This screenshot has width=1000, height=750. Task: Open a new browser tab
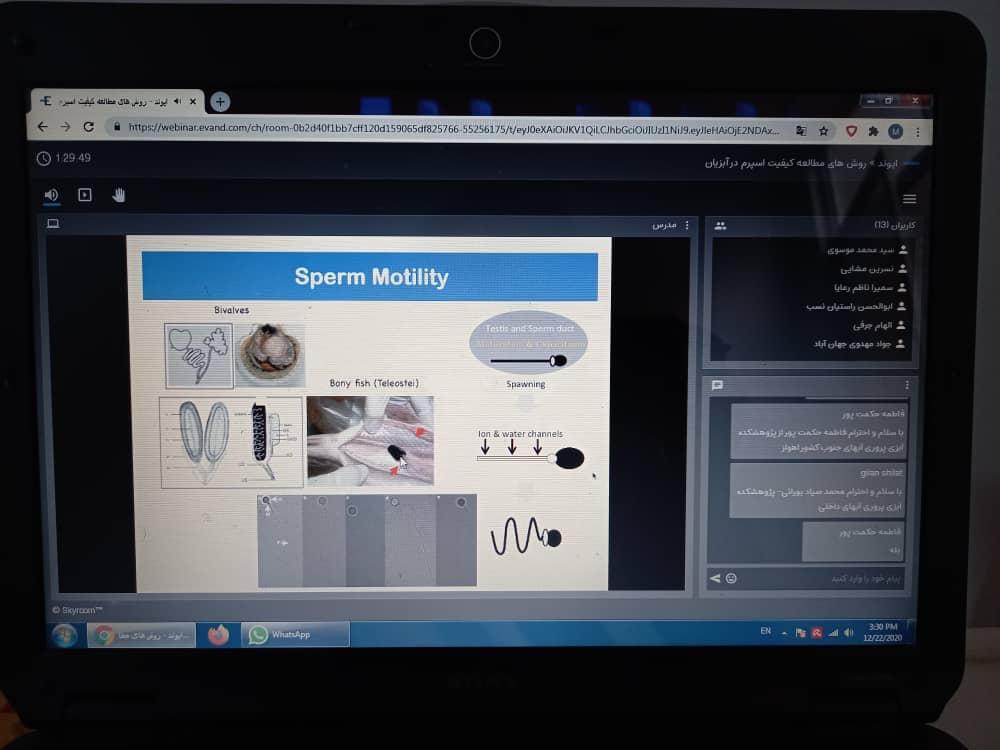coord(221,101)
